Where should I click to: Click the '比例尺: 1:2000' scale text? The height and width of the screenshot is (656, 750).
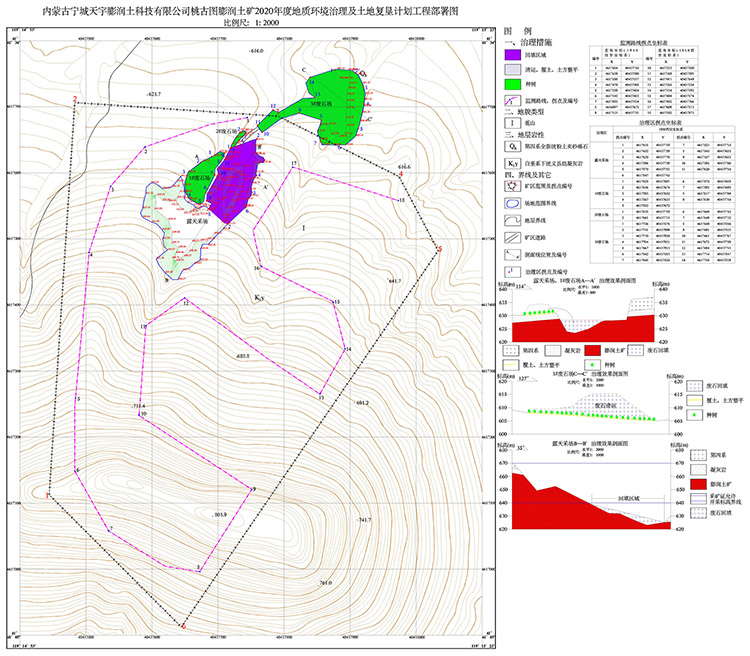point(251,22)
